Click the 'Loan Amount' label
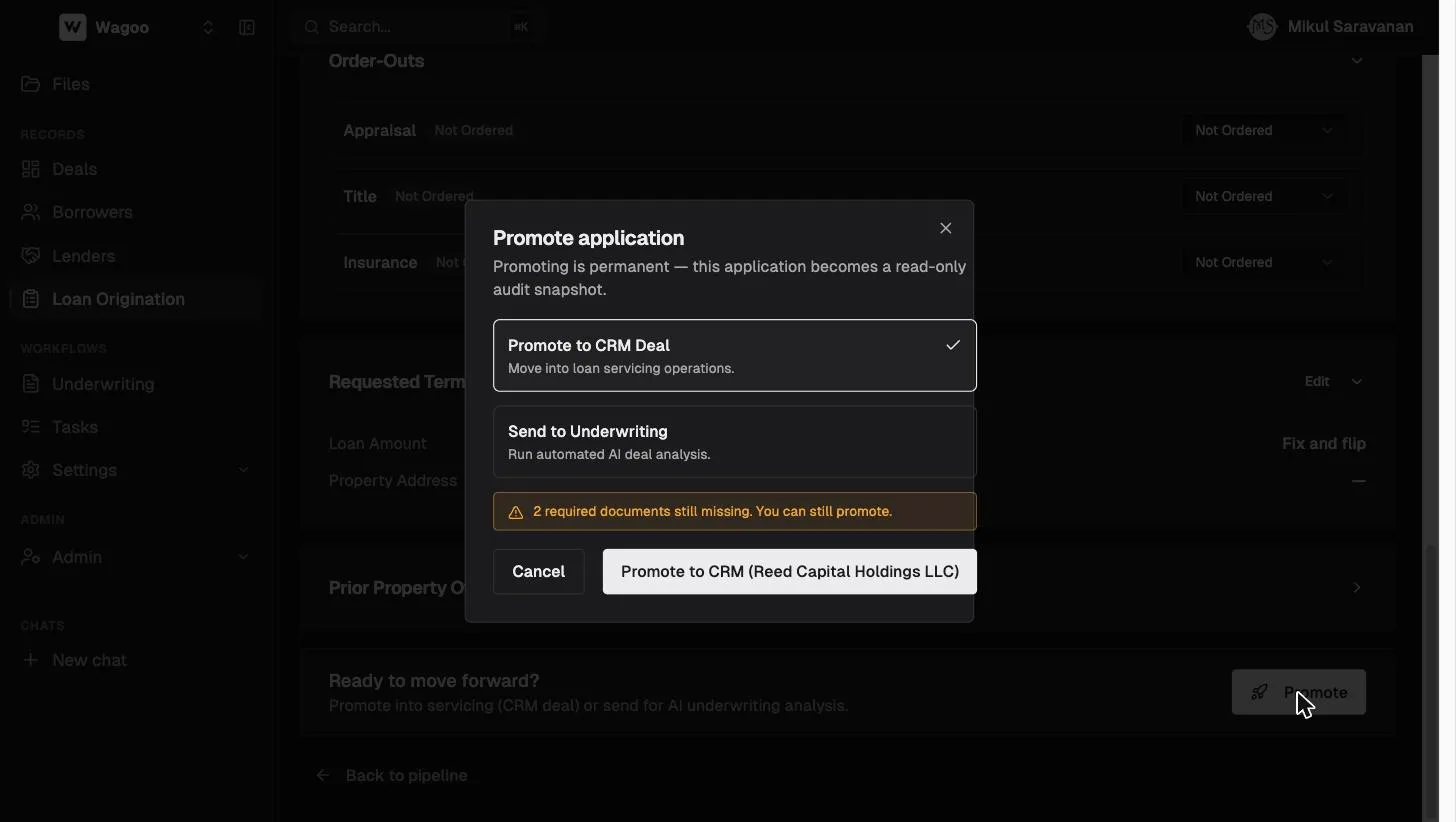The width and height of the screenshot is (1456, 822). [x=378, y=444]
